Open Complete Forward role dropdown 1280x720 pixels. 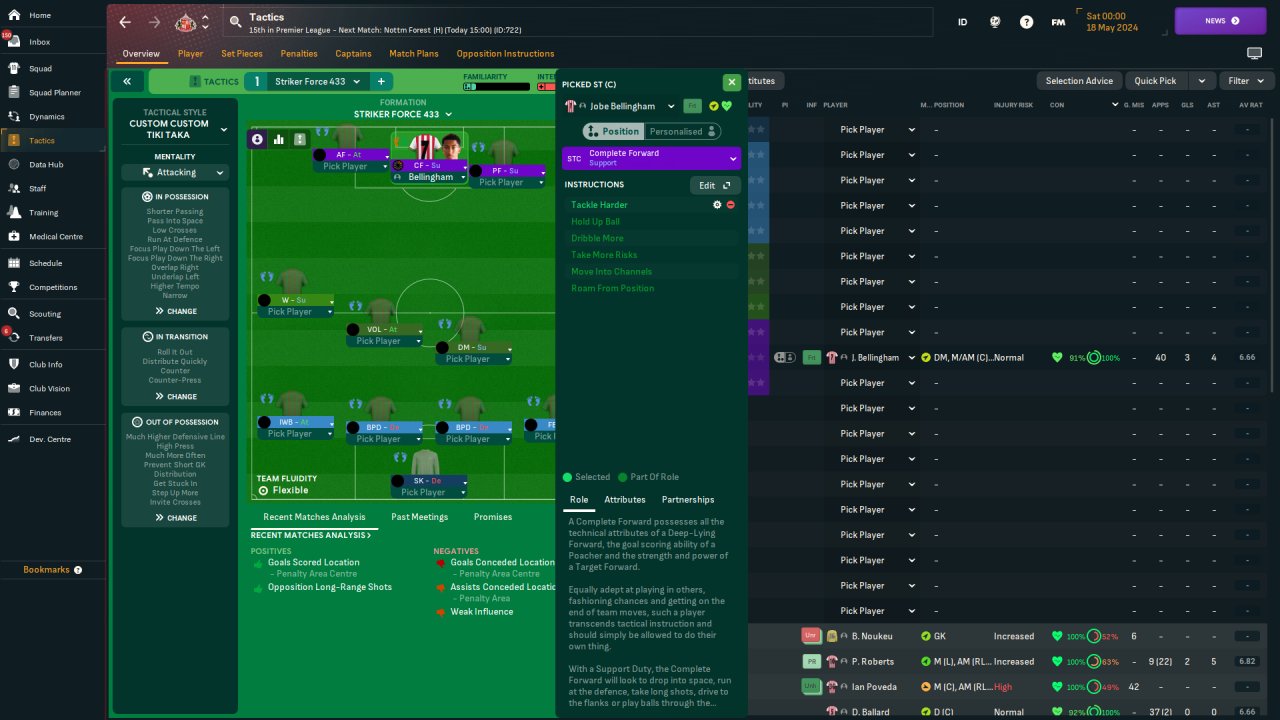[651, 158]
